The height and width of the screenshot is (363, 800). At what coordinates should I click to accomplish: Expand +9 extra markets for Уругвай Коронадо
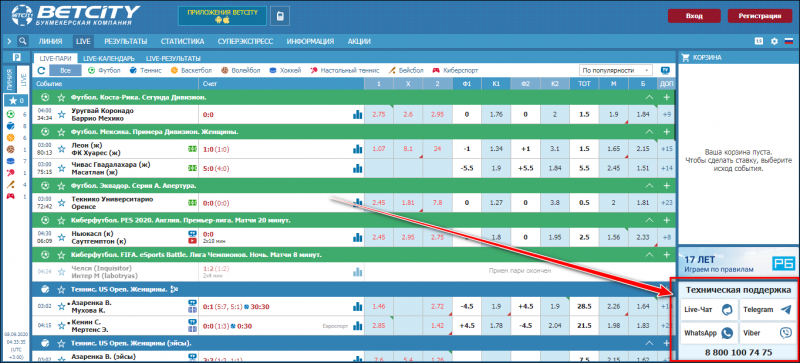point(666,114)
